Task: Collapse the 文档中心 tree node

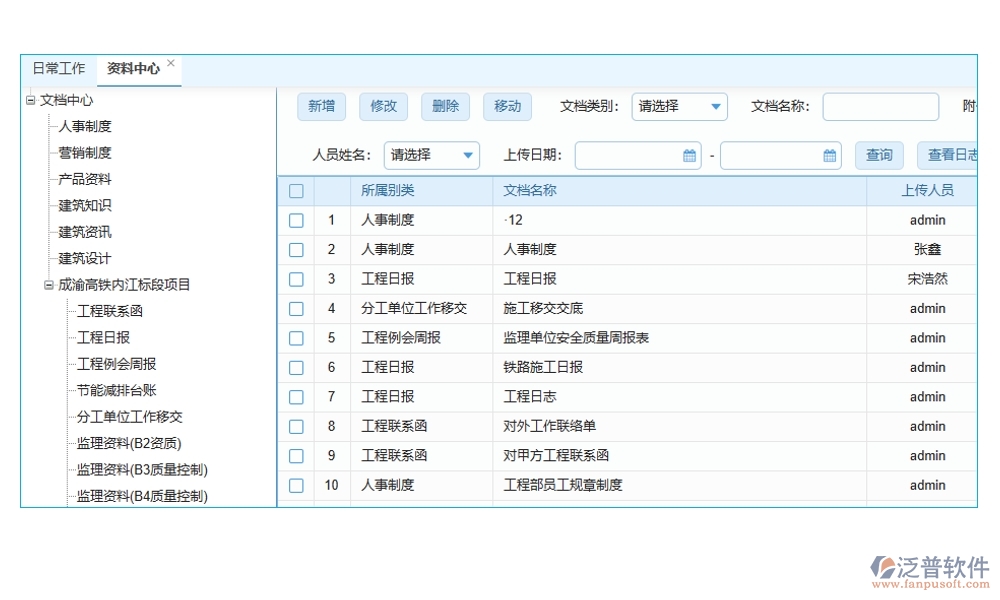Action: (29, 100)
